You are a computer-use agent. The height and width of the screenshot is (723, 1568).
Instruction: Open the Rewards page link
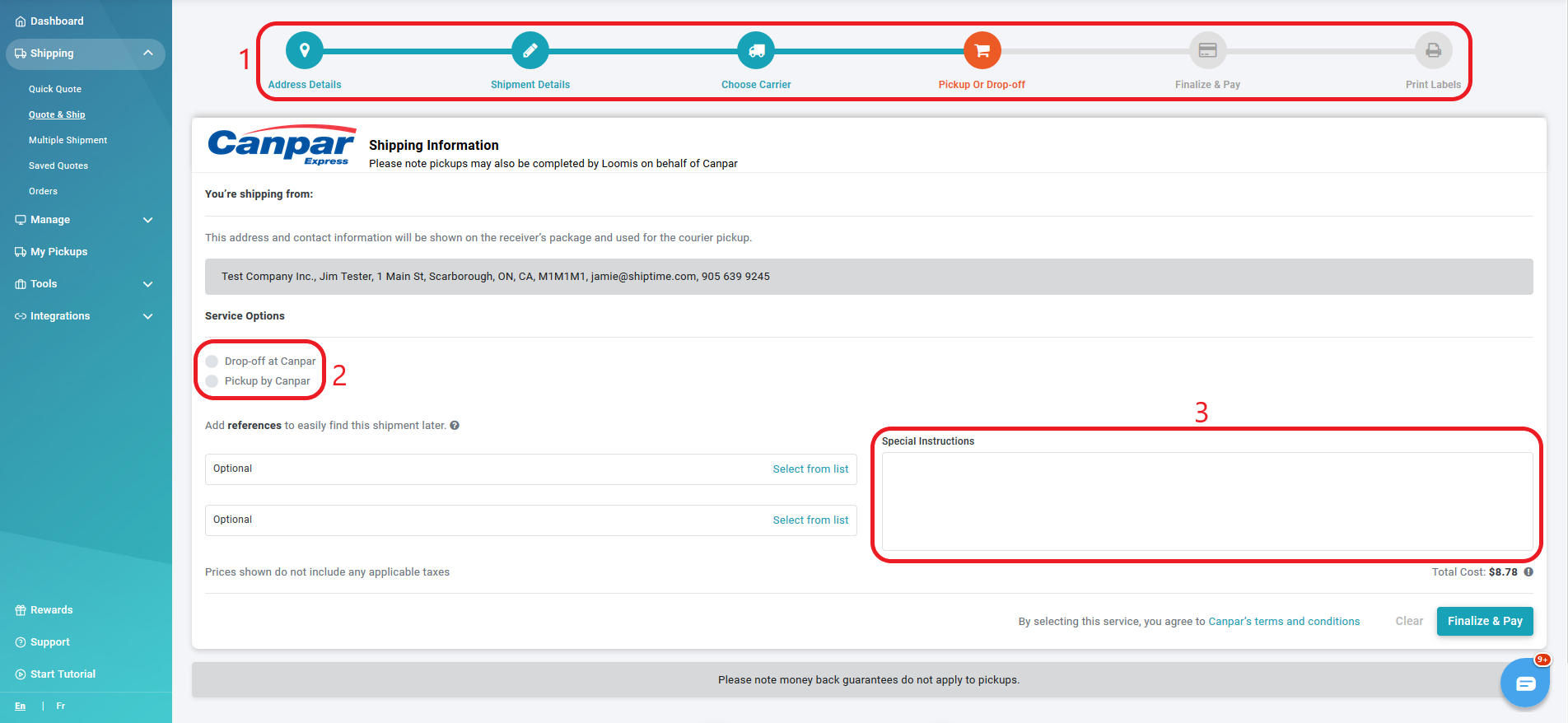(x=51, y=610)
